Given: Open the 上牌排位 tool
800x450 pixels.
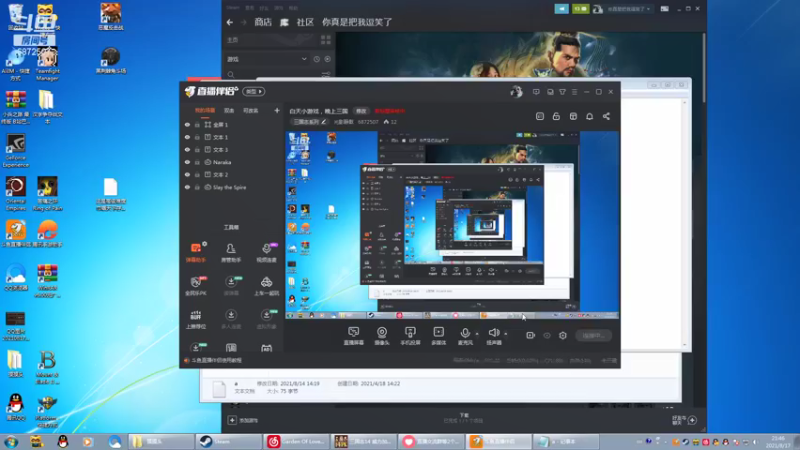Looking at the screenshot, I should coord(196,319).
